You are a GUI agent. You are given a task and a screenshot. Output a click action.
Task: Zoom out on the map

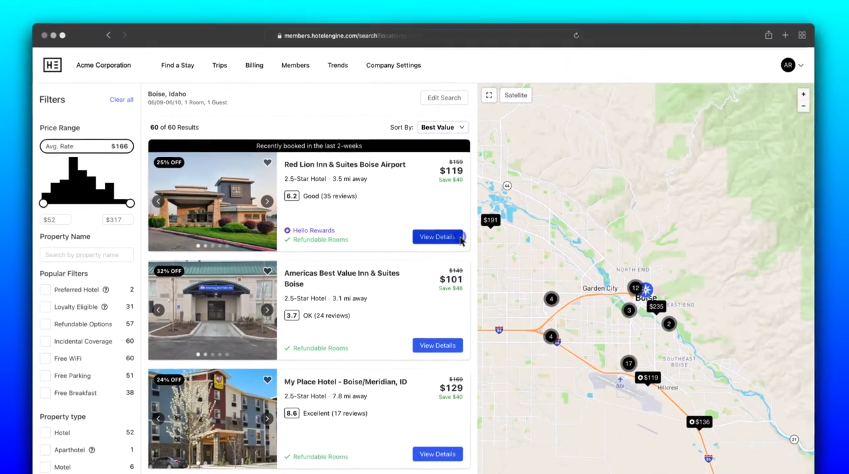(x=804, y=106)
